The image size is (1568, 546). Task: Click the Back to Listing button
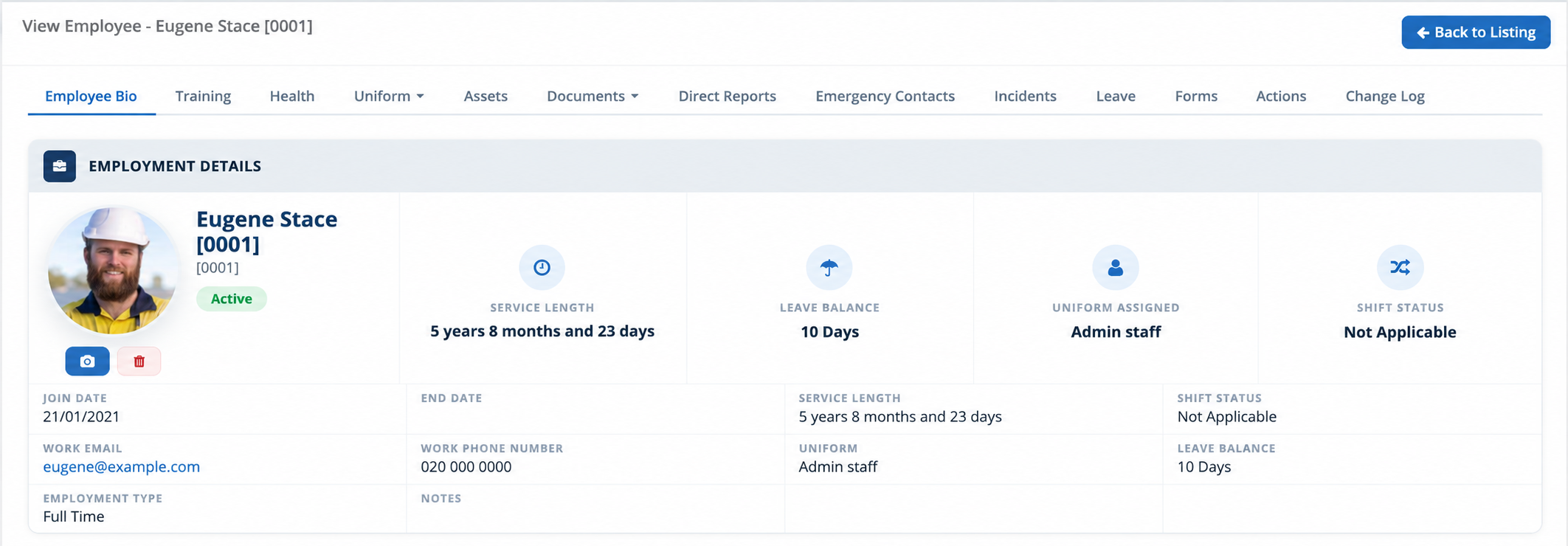(1476, 32)
